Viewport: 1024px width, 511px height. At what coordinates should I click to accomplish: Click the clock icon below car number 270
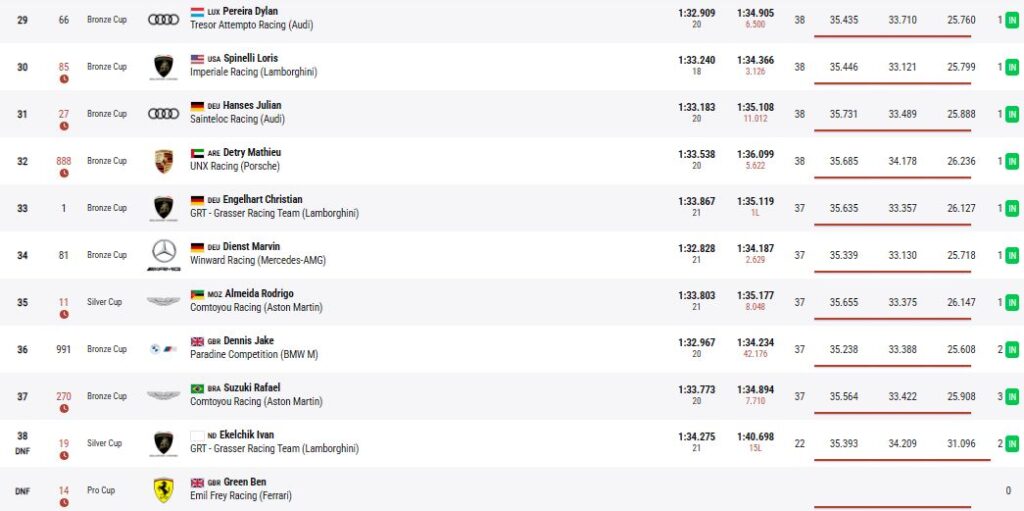[64, 408]
